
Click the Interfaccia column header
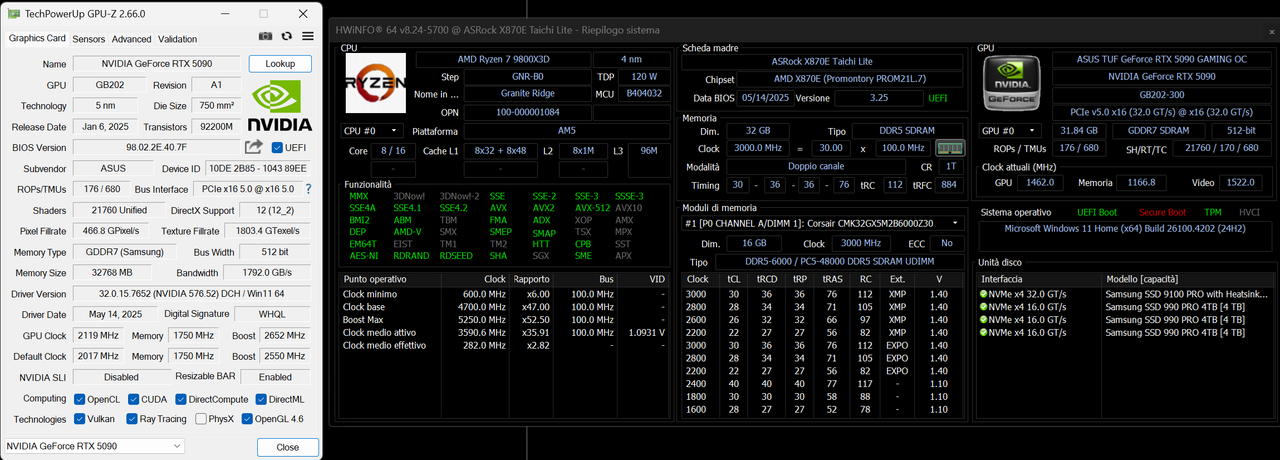(1041, 279)
